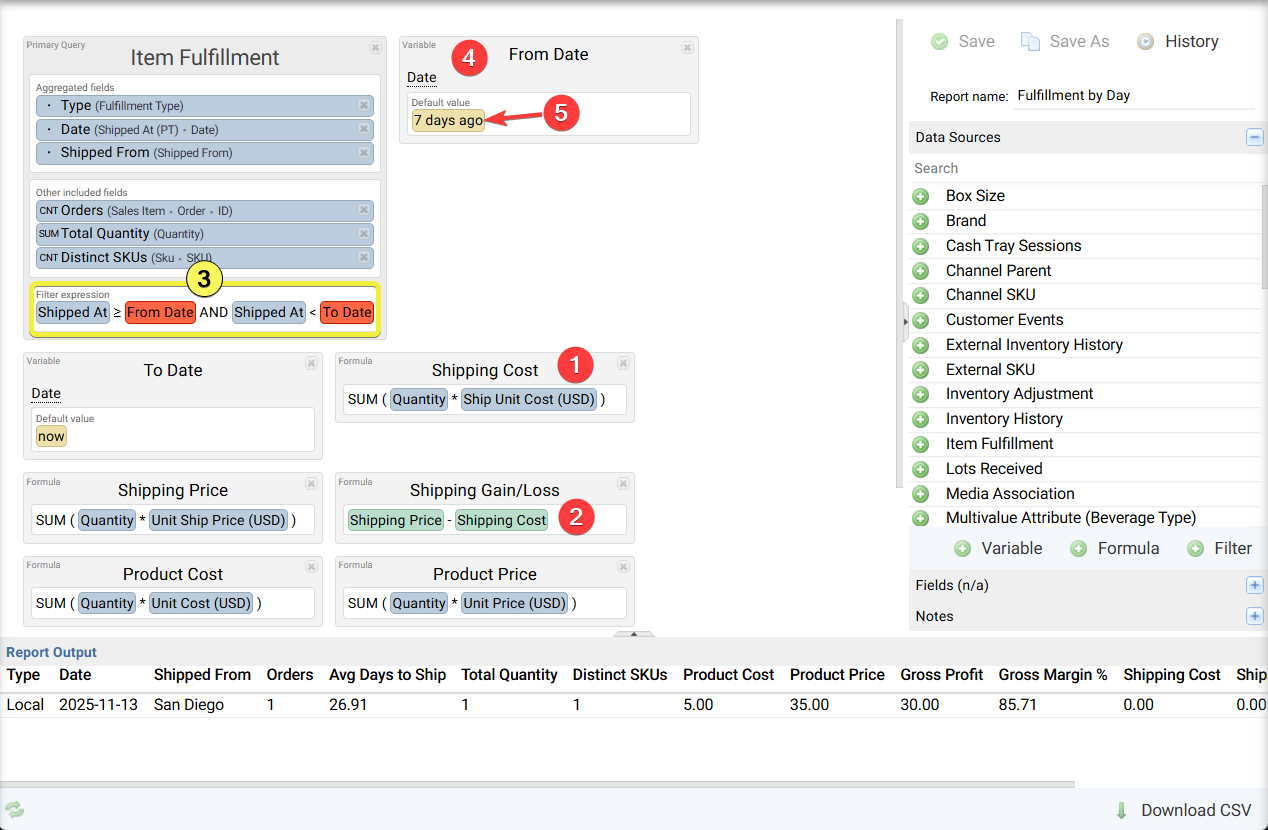Expand the Notes section
1268x830 pixels.
[1254, 616]
